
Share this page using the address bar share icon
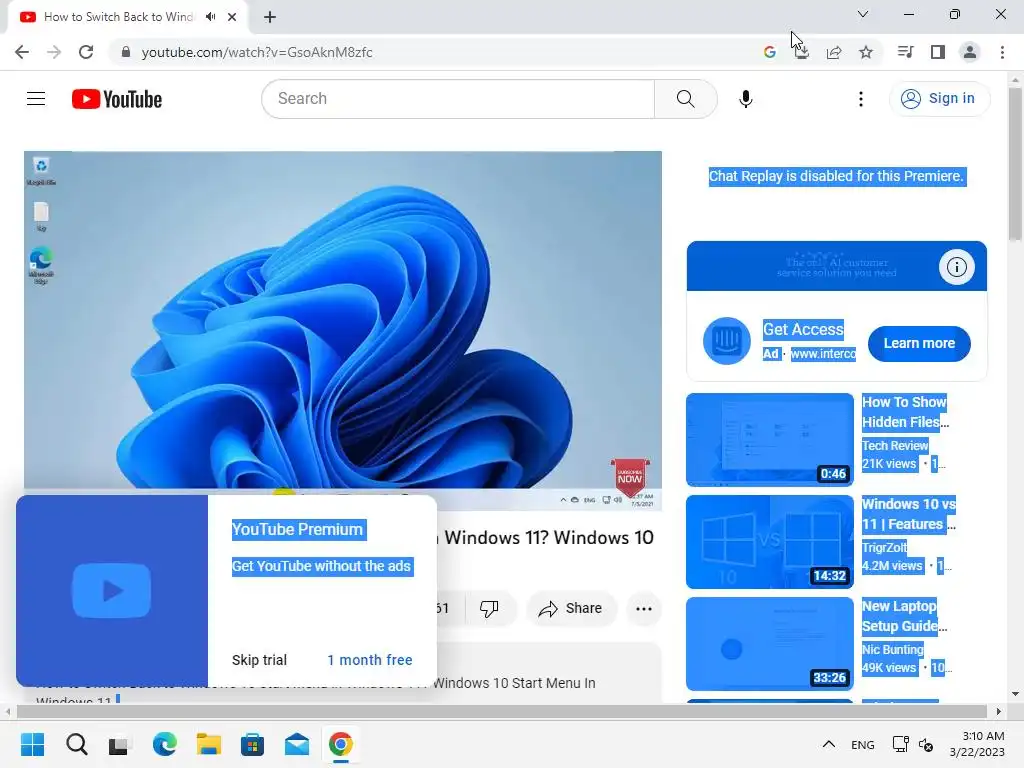click(x=834, y=52)
